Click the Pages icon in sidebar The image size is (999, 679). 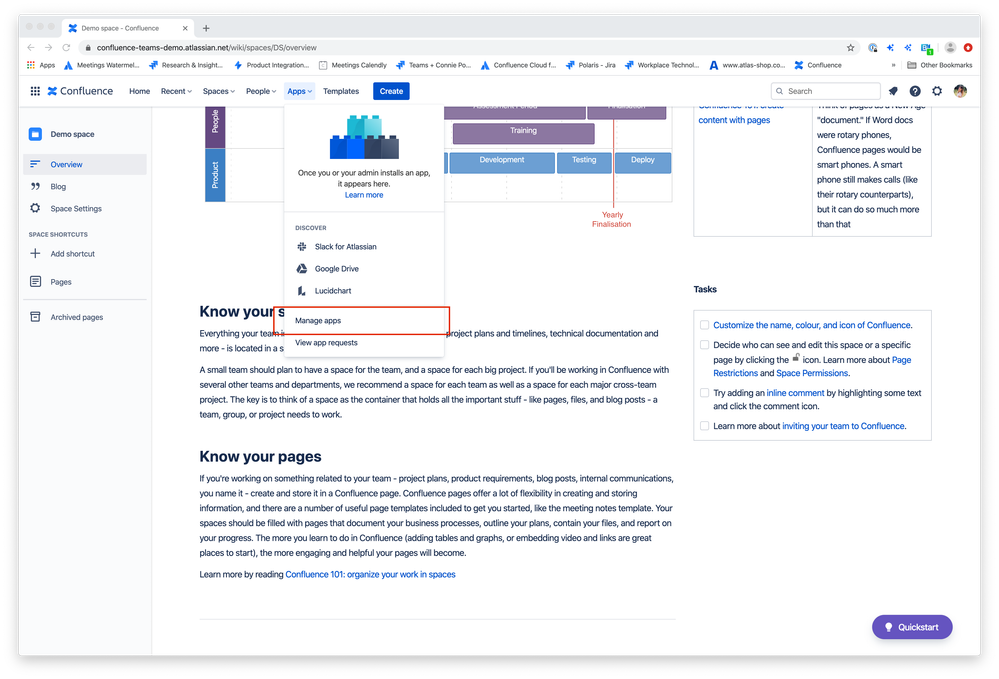(x=35, y=282)
